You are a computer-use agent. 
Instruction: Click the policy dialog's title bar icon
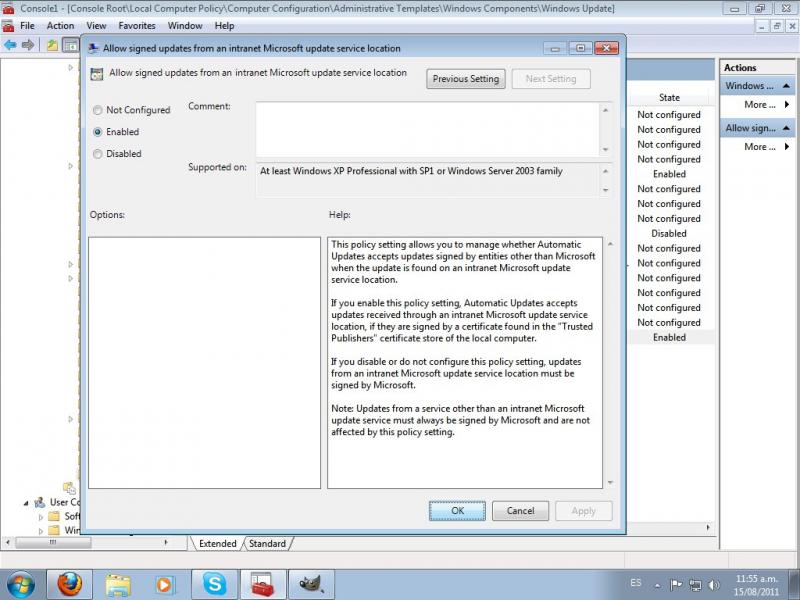93,48
